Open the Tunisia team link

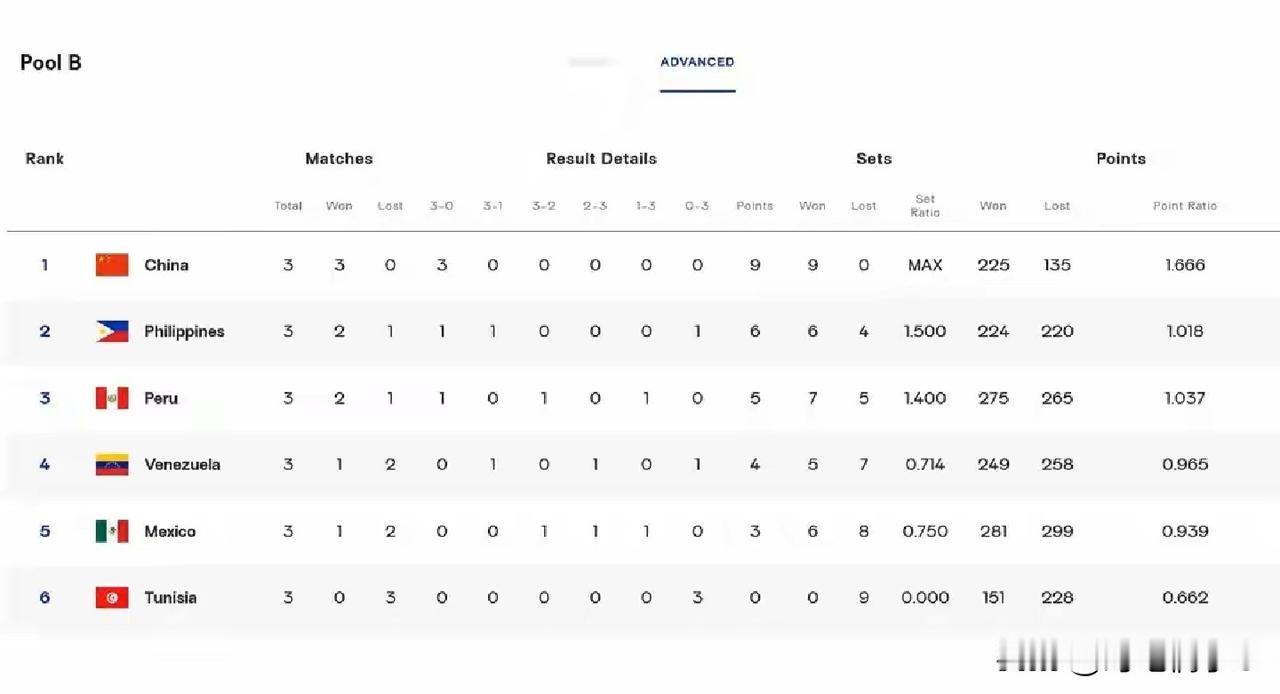(170, 597)
